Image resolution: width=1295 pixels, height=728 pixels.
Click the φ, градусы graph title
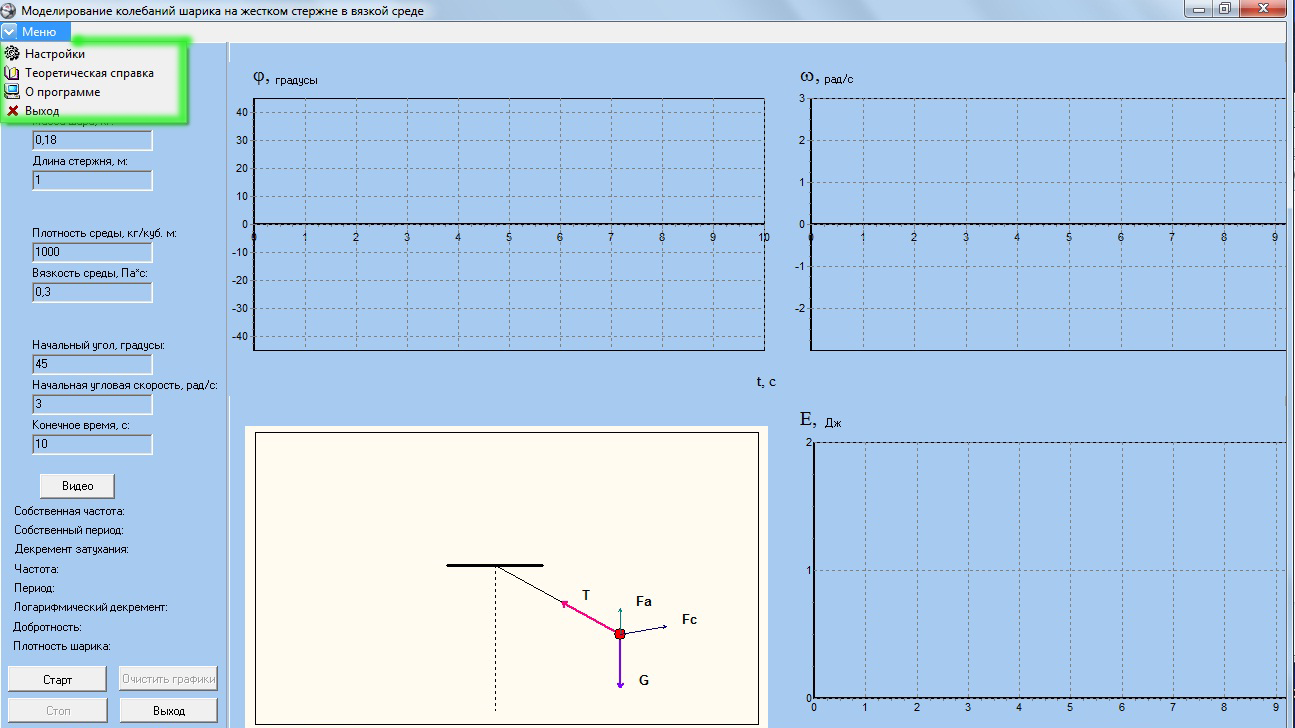click(286, 78)
